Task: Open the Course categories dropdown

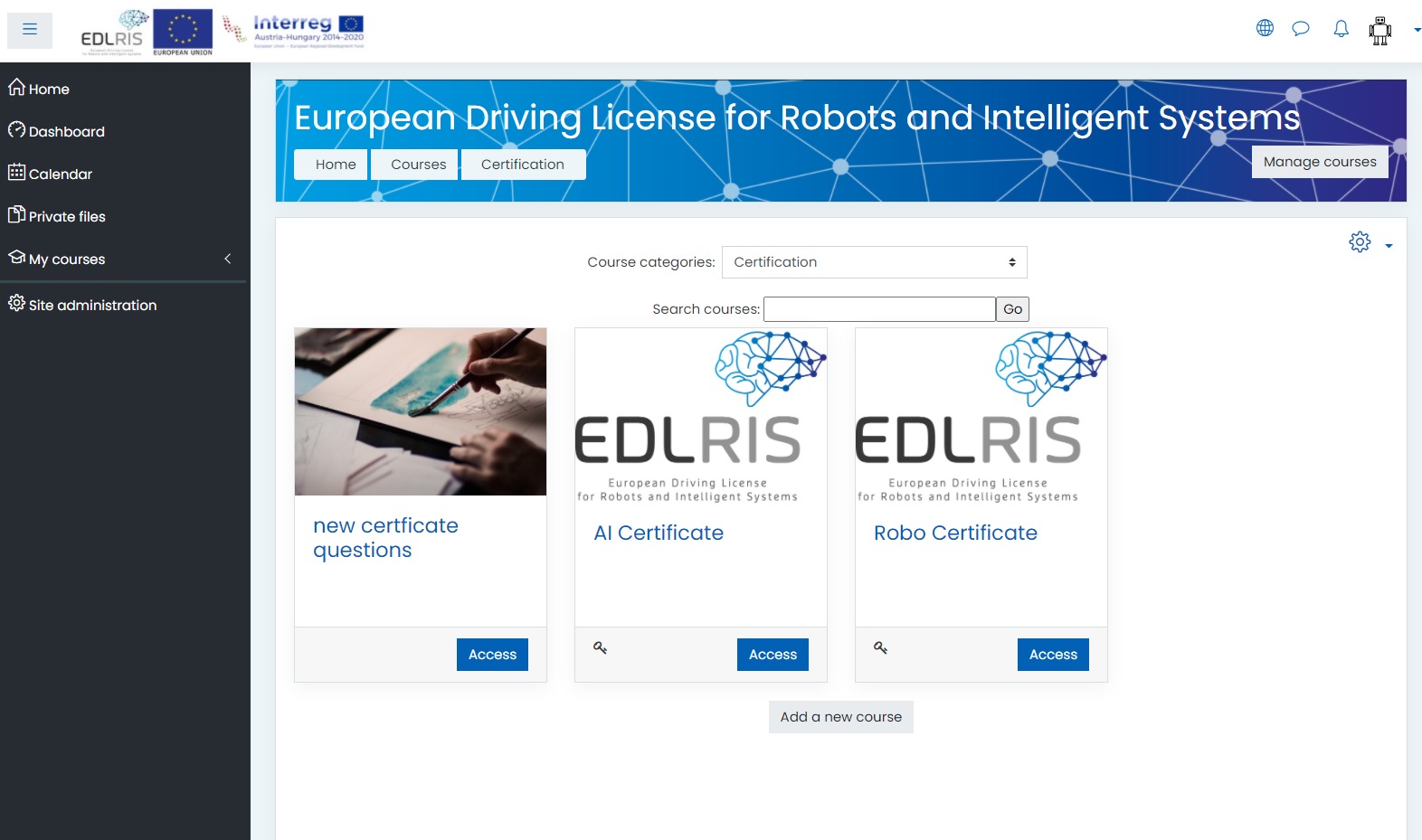Action: click(875, 262)
